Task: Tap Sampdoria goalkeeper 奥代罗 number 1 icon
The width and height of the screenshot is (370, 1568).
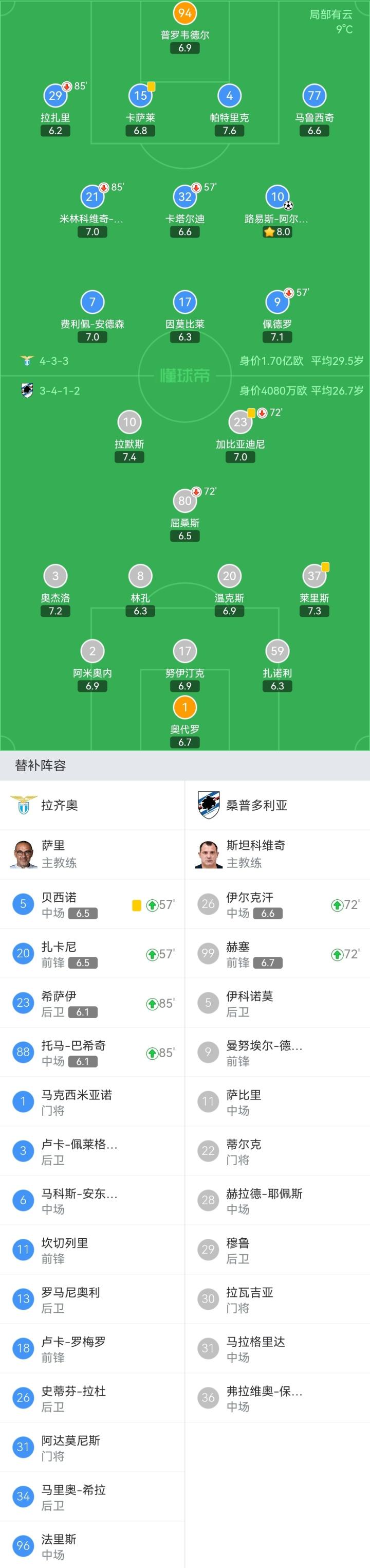Action: coord(184,707)
